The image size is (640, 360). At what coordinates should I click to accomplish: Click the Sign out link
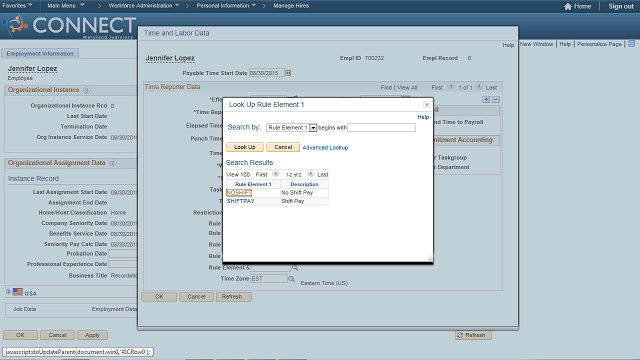[x=621, y=6]
